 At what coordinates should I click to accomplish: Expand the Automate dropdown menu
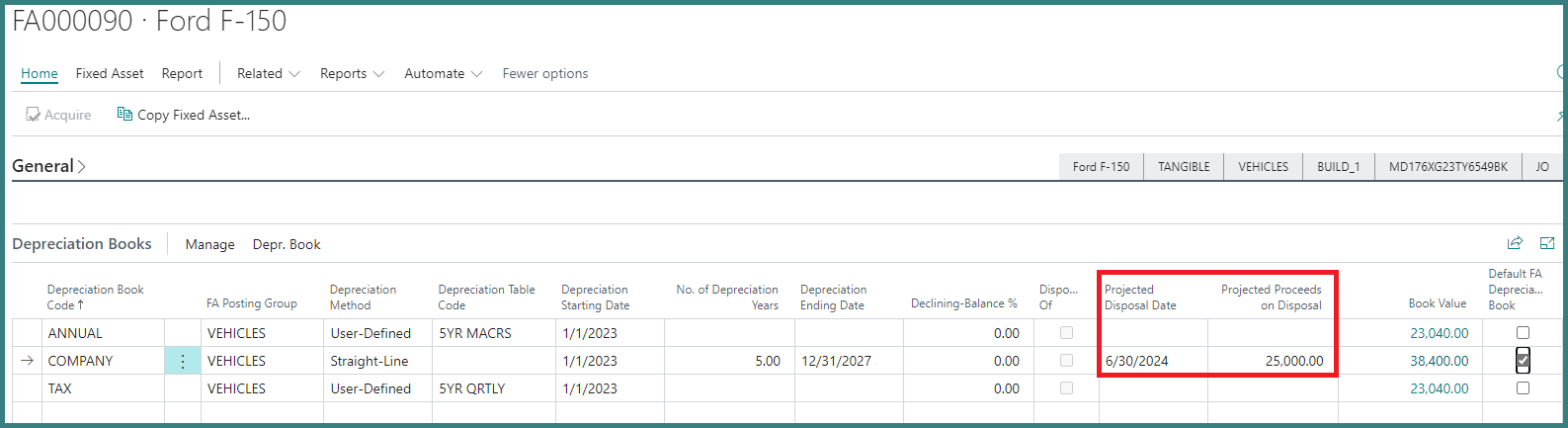pyautogui.click(x=444, y=73)
